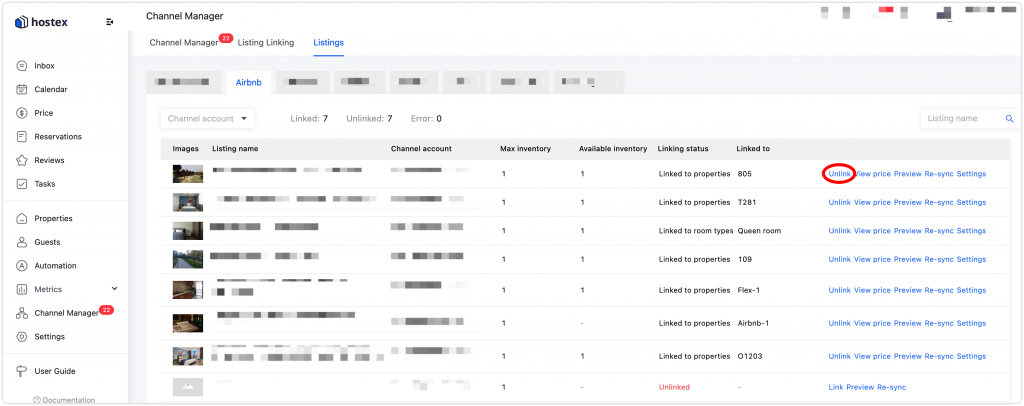Open thumbnail of listing linked to 805
This screenshot has width=1024, height=406.
pos(187,174)
